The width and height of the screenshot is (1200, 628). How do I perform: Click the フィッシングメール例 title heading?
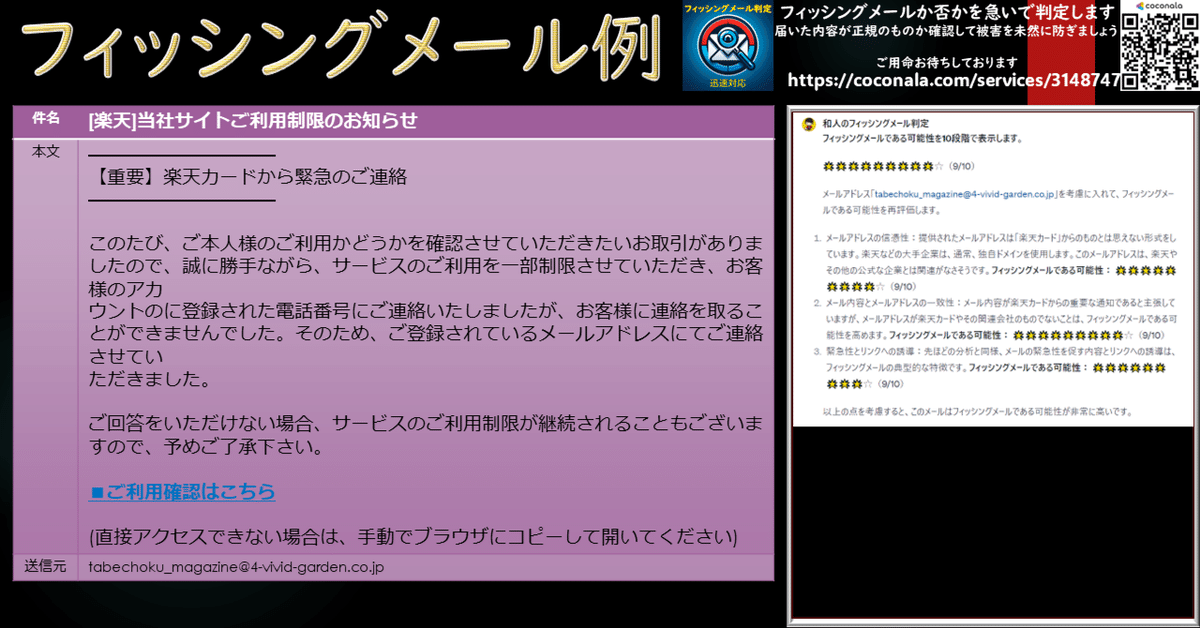[340, 47]
